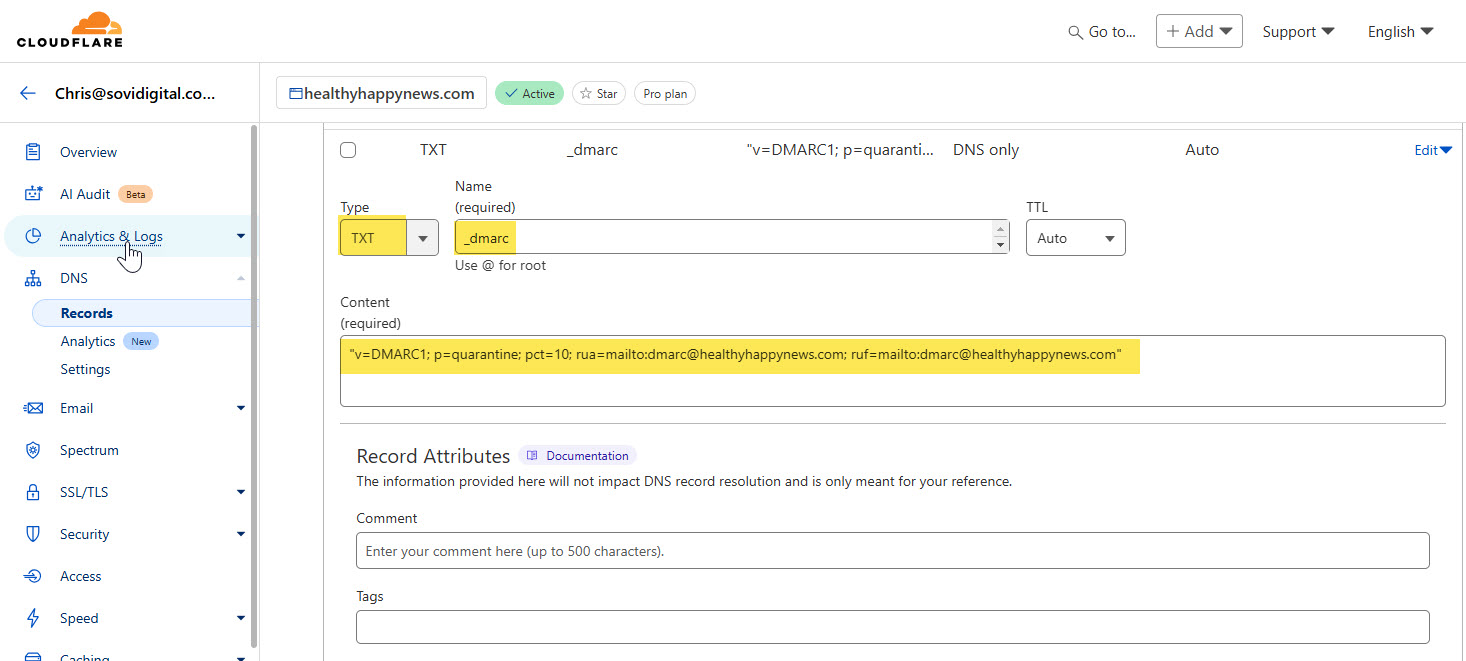Image resolution: width=1466 pixels, height=661 pixels.
Task: Open AI Audit in the sidebar
Action: pyautogui.click(x=85, y=194)
